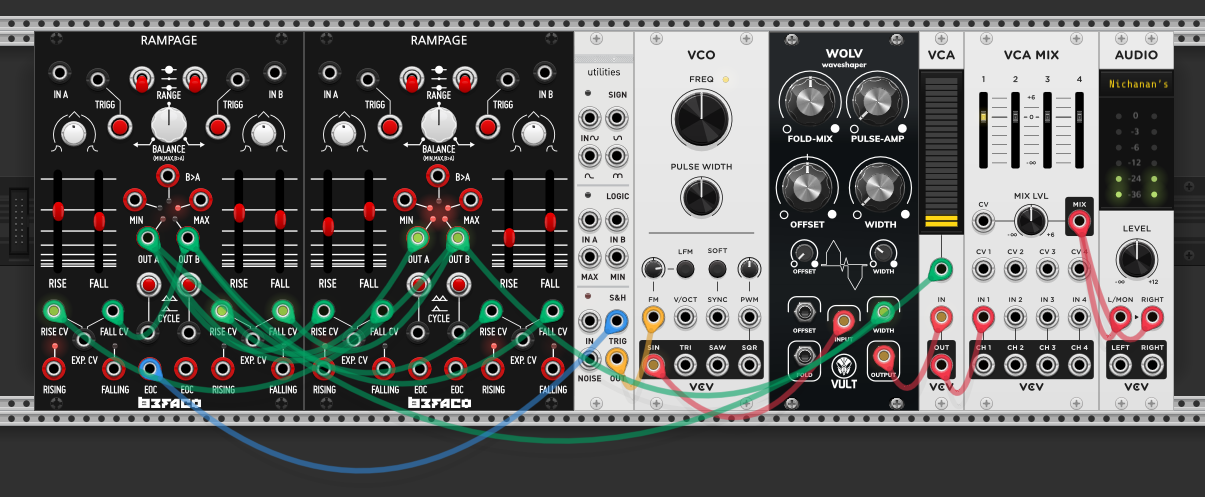This screenshot has height=497, width=1205.
Task: Click the LOGIC IN A jack on utilities
Action: pos(590,218)
